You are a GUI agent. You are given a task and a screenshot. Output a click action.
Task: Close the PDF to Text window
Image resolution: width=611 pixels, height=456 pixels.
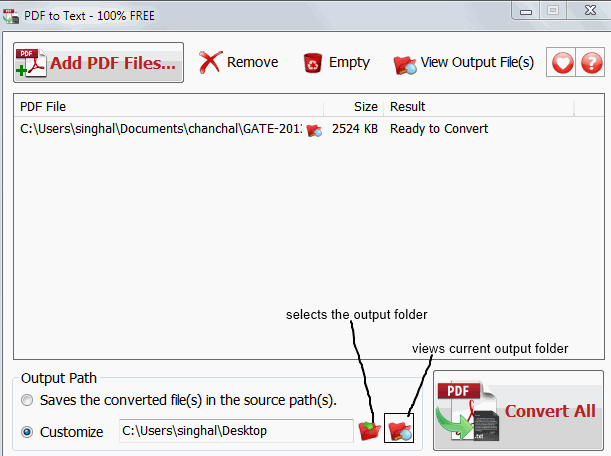click(x=590, y=11)
